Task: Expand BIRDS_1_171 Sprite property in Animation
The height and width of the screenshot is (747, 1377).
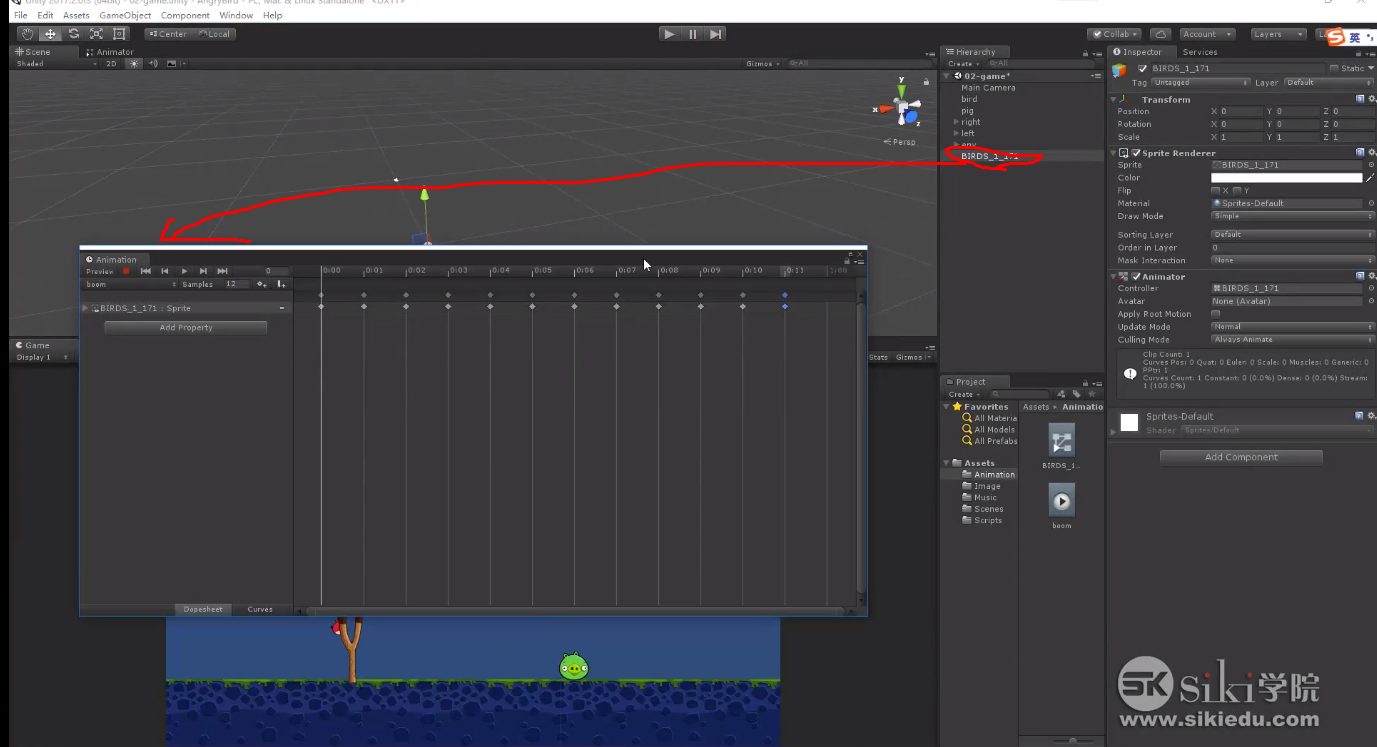Action: tap(85, 308)
